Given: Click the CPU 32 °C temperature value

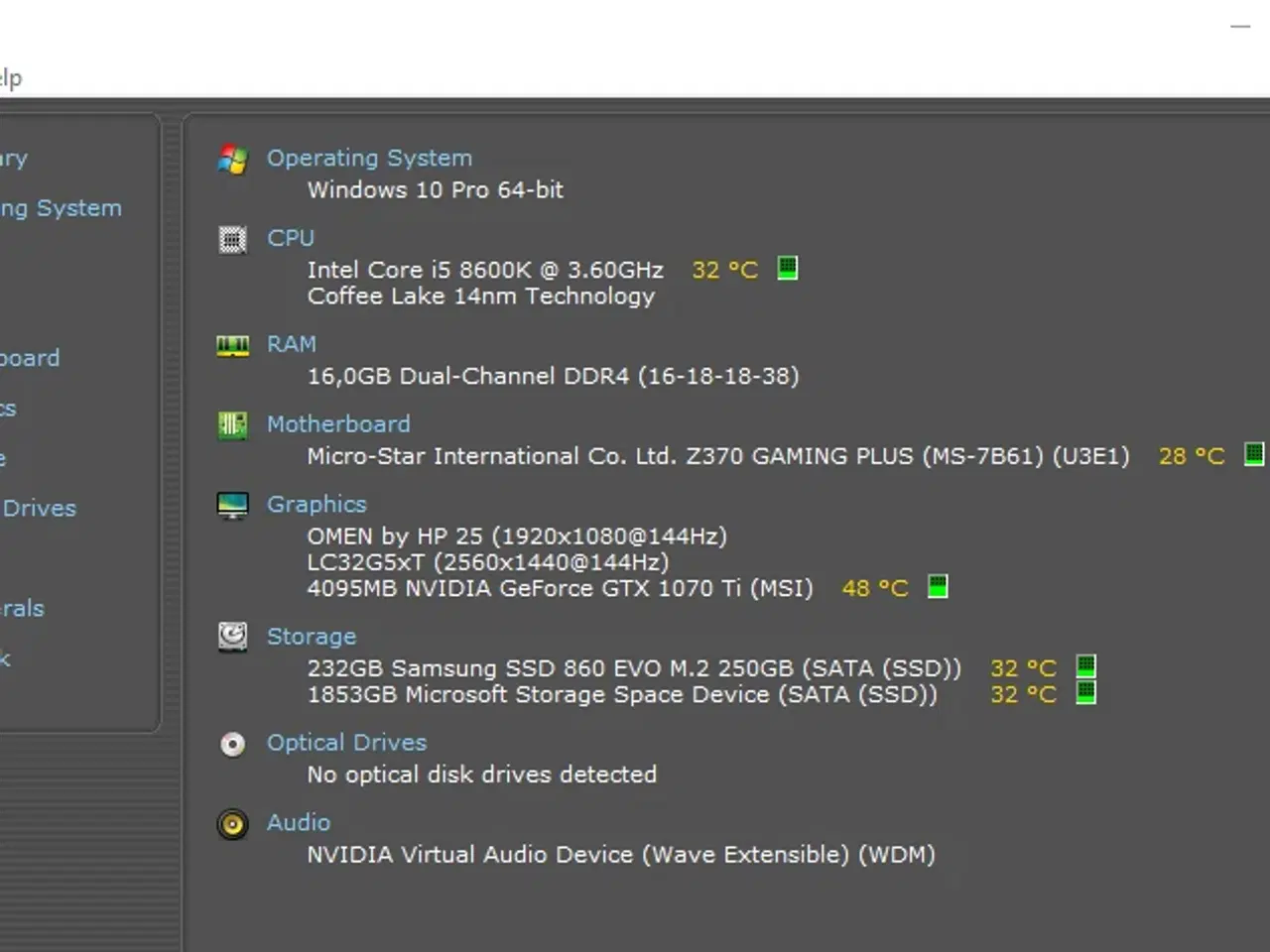Looking at the screenshot, I should [724, 270].
